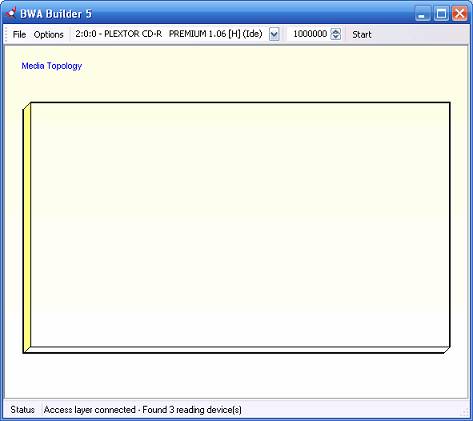
Task: Minimize the BWA Builder window
Action: coord(423,14)
